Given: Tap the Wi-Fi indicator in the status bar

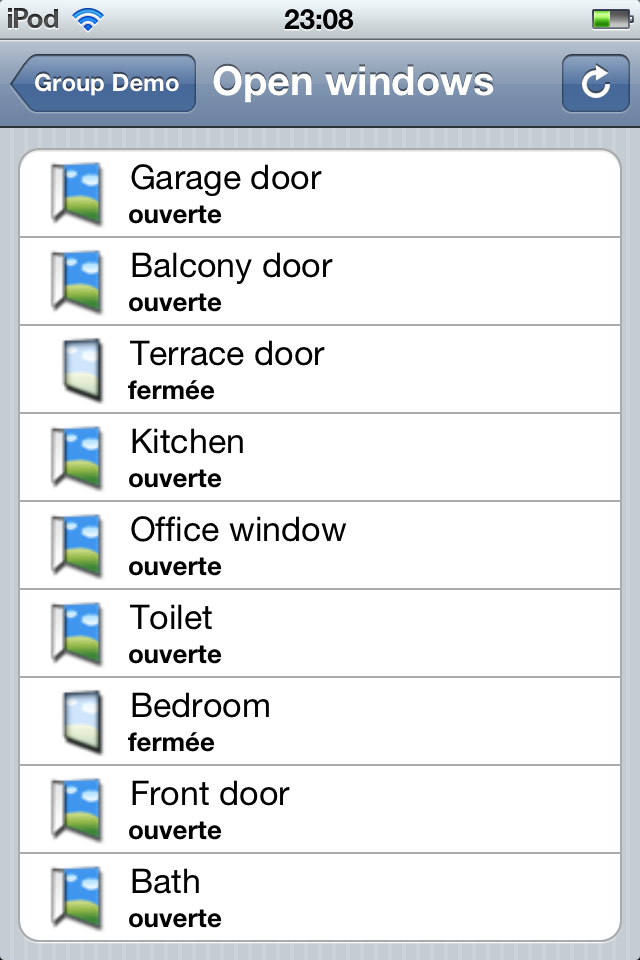Looking at the screenshot, I should 90,18.
